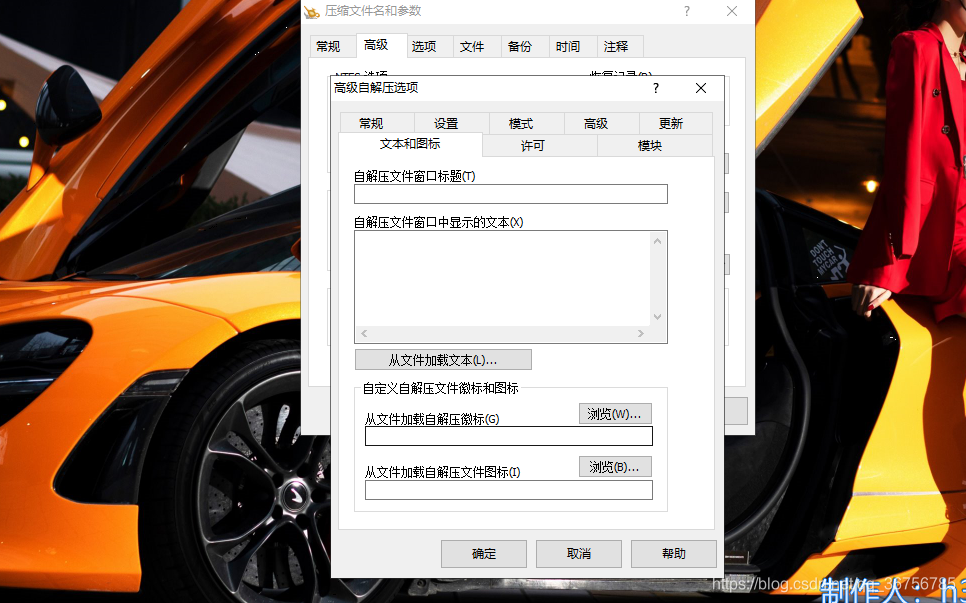
Task: Click the ? help icon in the 高级自解压选项 dialog
Action: coord(656,88)
